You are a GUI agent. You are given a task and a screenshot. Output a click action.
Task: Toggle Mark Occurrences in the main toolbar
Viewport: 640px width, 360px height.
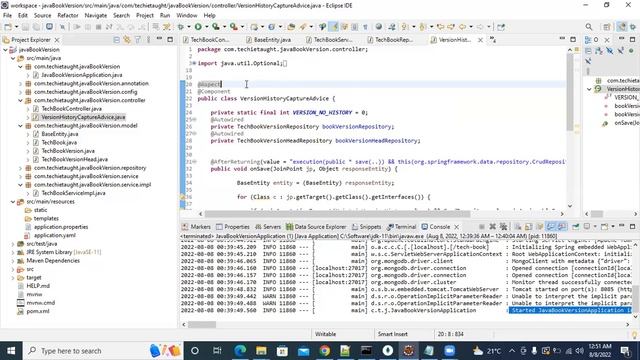coord(334,27)
